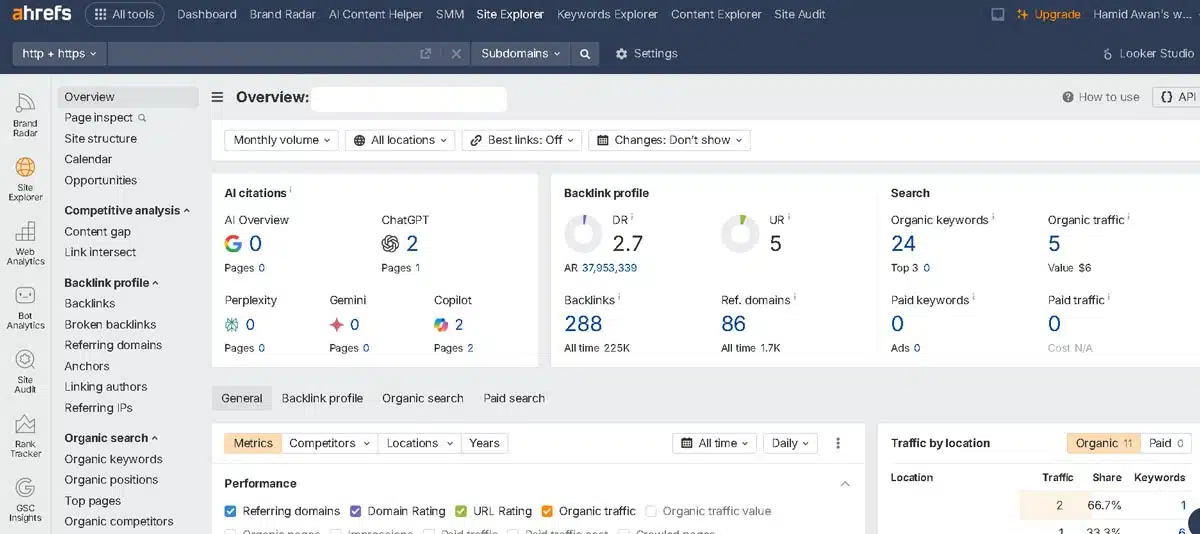Open Content gap in sidebar

pos(98,231)
